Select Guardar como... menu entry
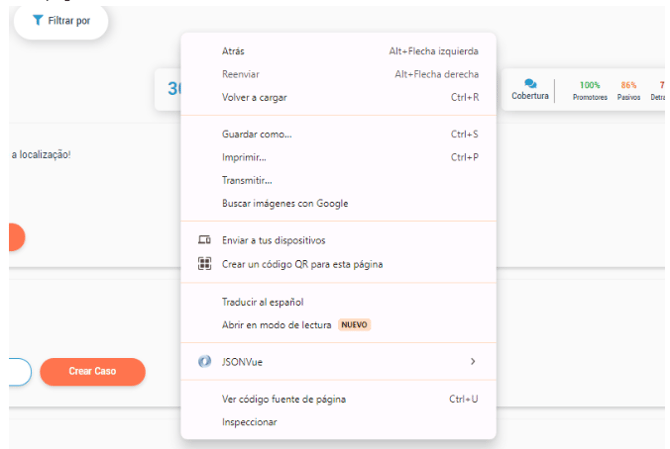 [x=338, y=134]
